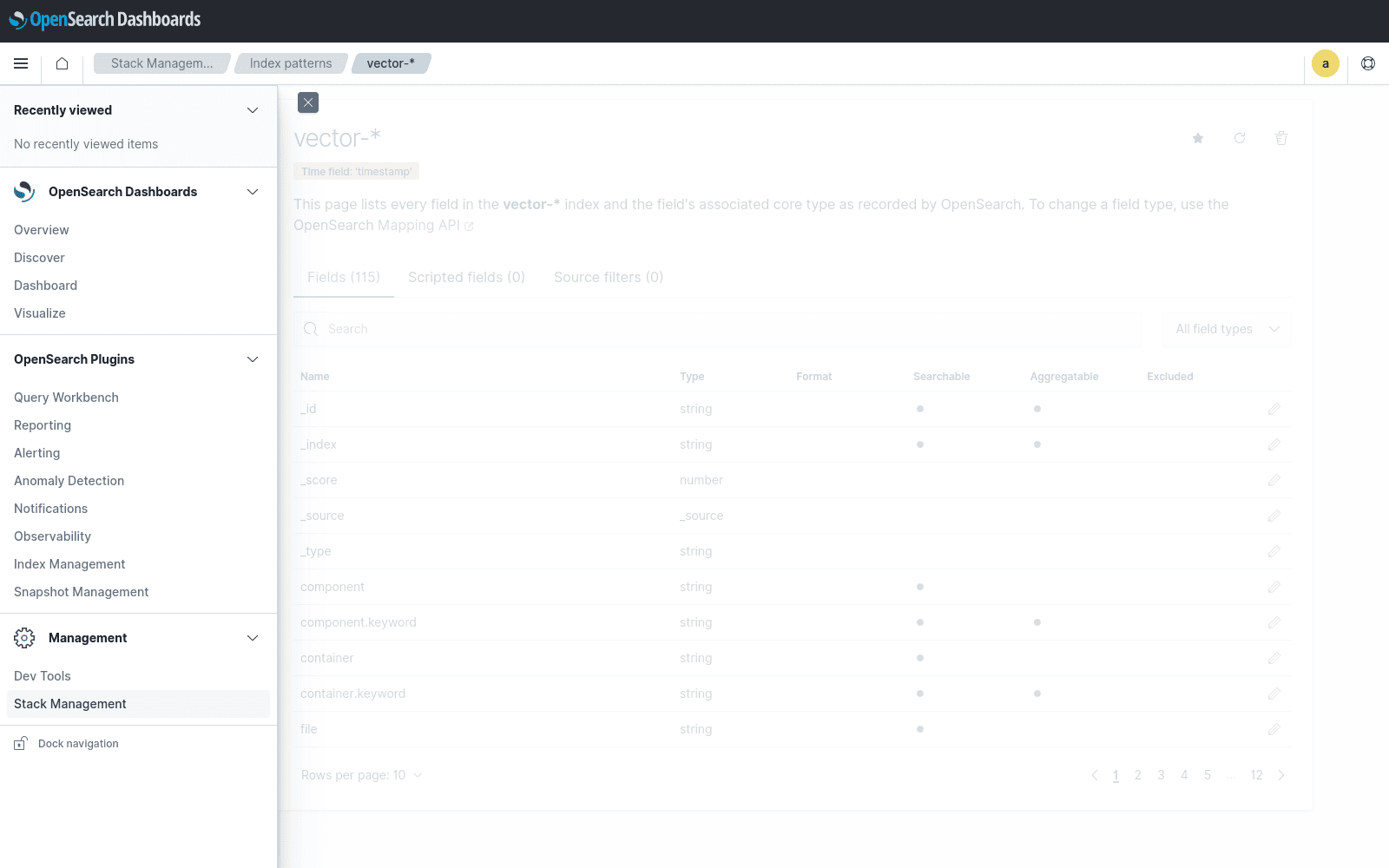1389x868 pixels.
Task: Go to Home via house icon
Action: tap(62, 63)
